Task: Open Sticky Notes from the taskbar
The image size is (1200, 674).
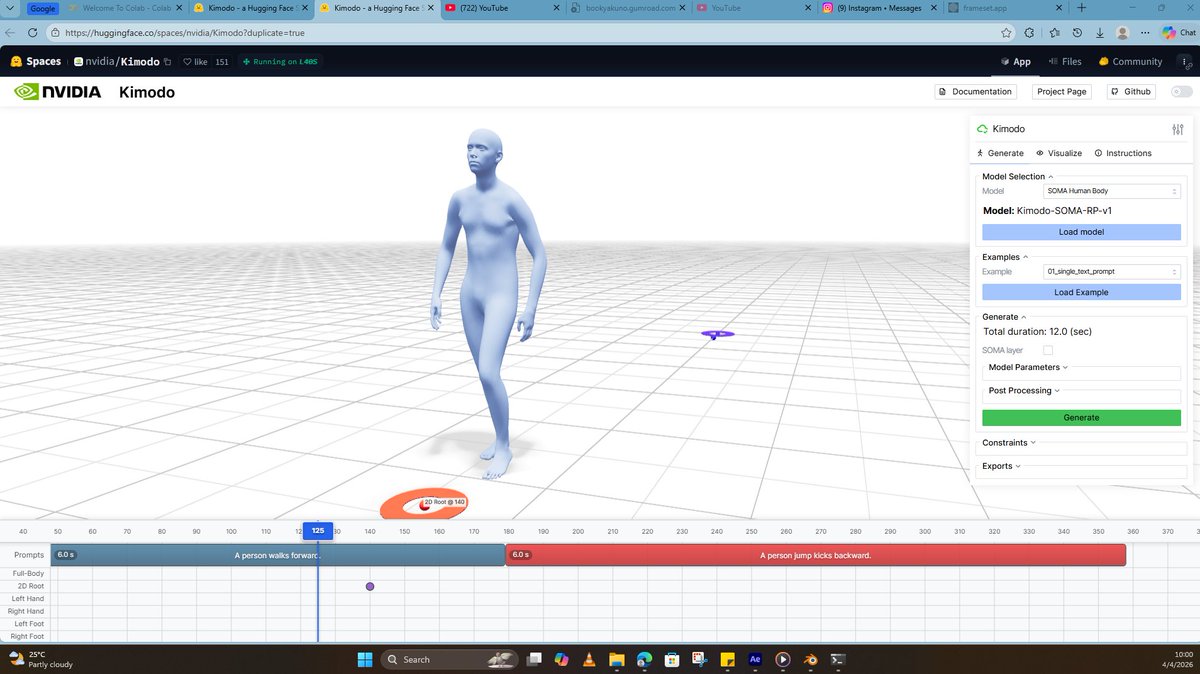Action: (x=727, y=659)
